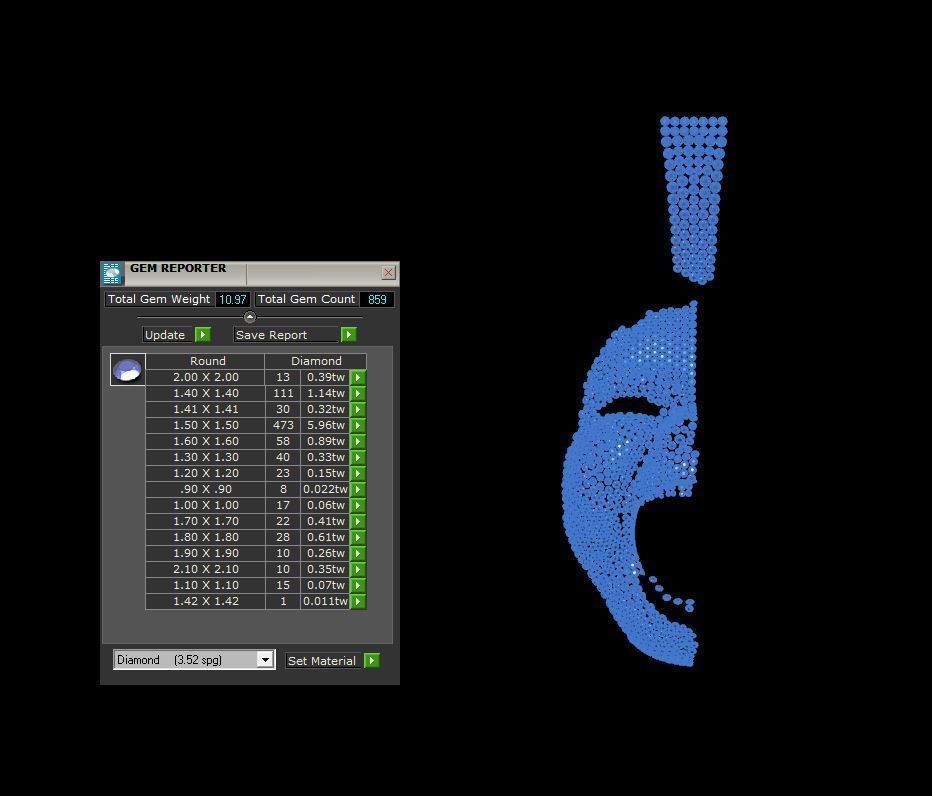Click the weight cell showing 5.96tw
Image resolution: width=932 pixels, height=796 pixels.
[x=325, y=425]
